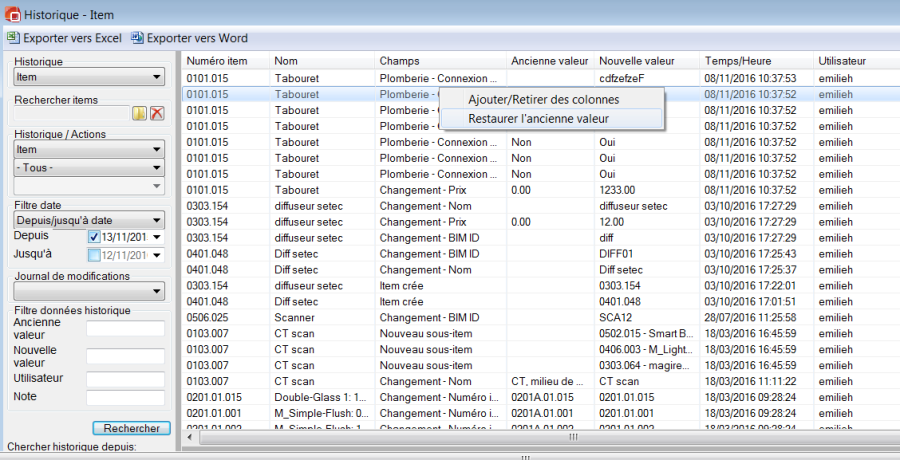Expand the Journal de modifications dropdown
This screenshot has width=900, height=460.
coord(89,292)
